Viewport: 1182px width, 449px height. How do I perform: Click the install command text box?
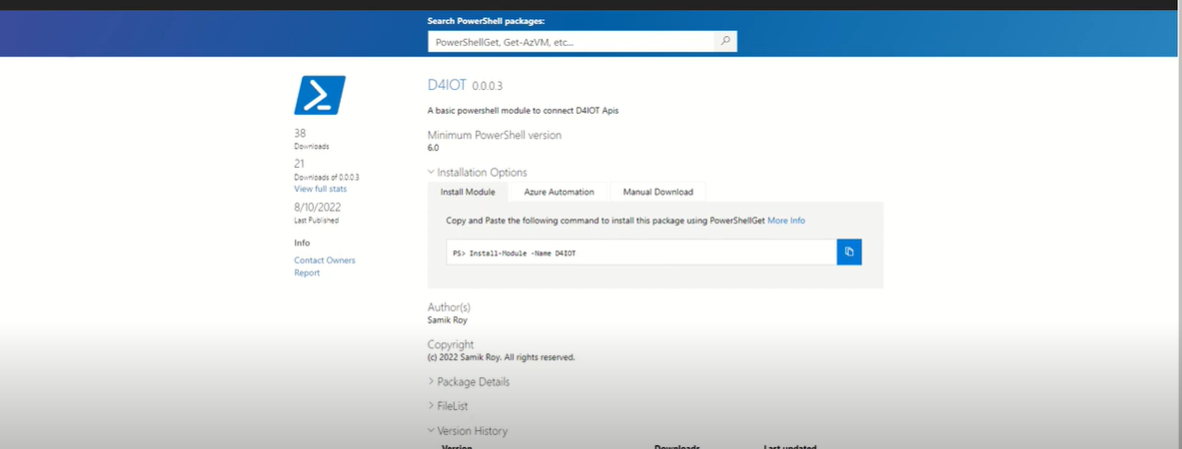[x=641, y=252]
